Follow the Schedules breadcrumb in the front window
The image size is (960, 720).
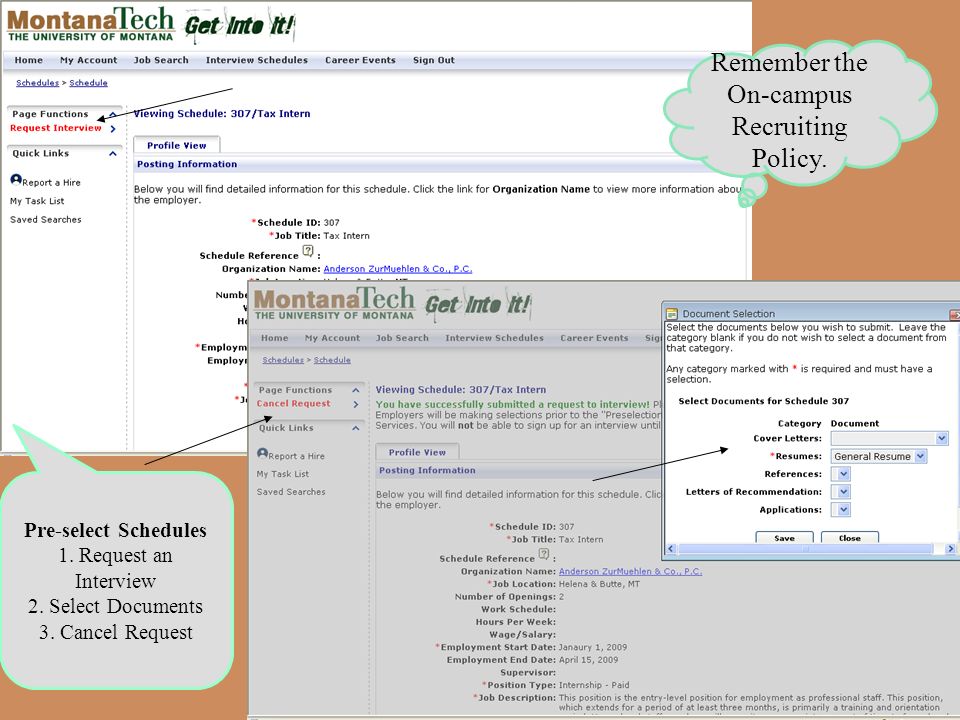[283, 360]
